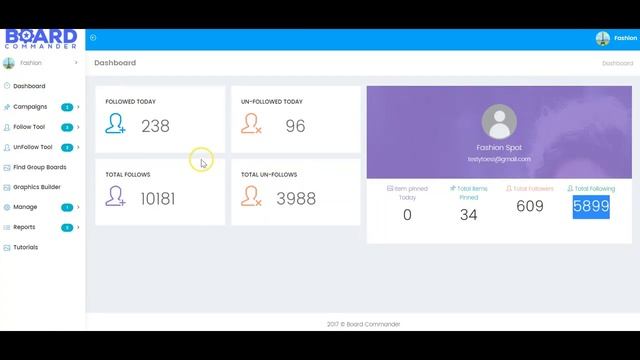Click Item pinned Today value 0
This screenshot has height=360, width=640.
[x=407, y=215]
